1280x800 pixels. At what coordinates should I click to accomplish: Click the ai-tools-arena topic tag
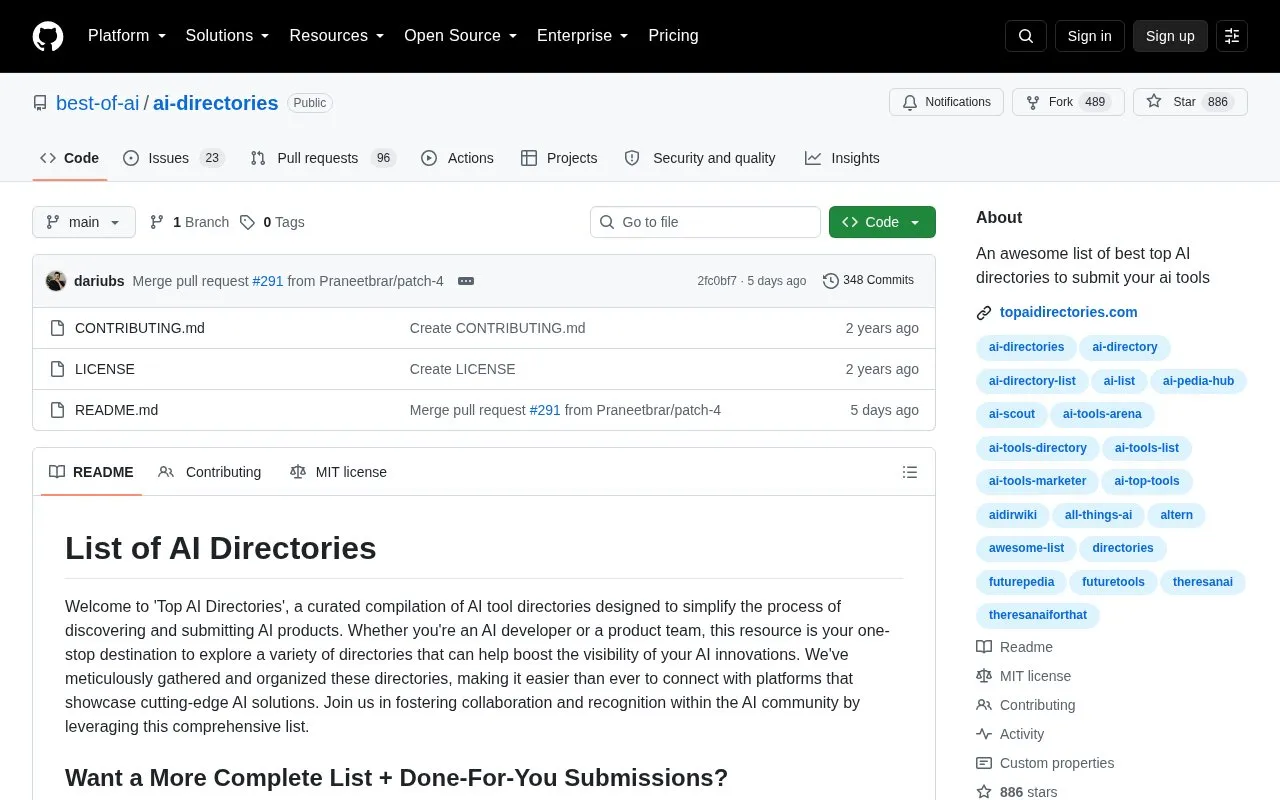pyautogui.click(x=1102, y=414)
